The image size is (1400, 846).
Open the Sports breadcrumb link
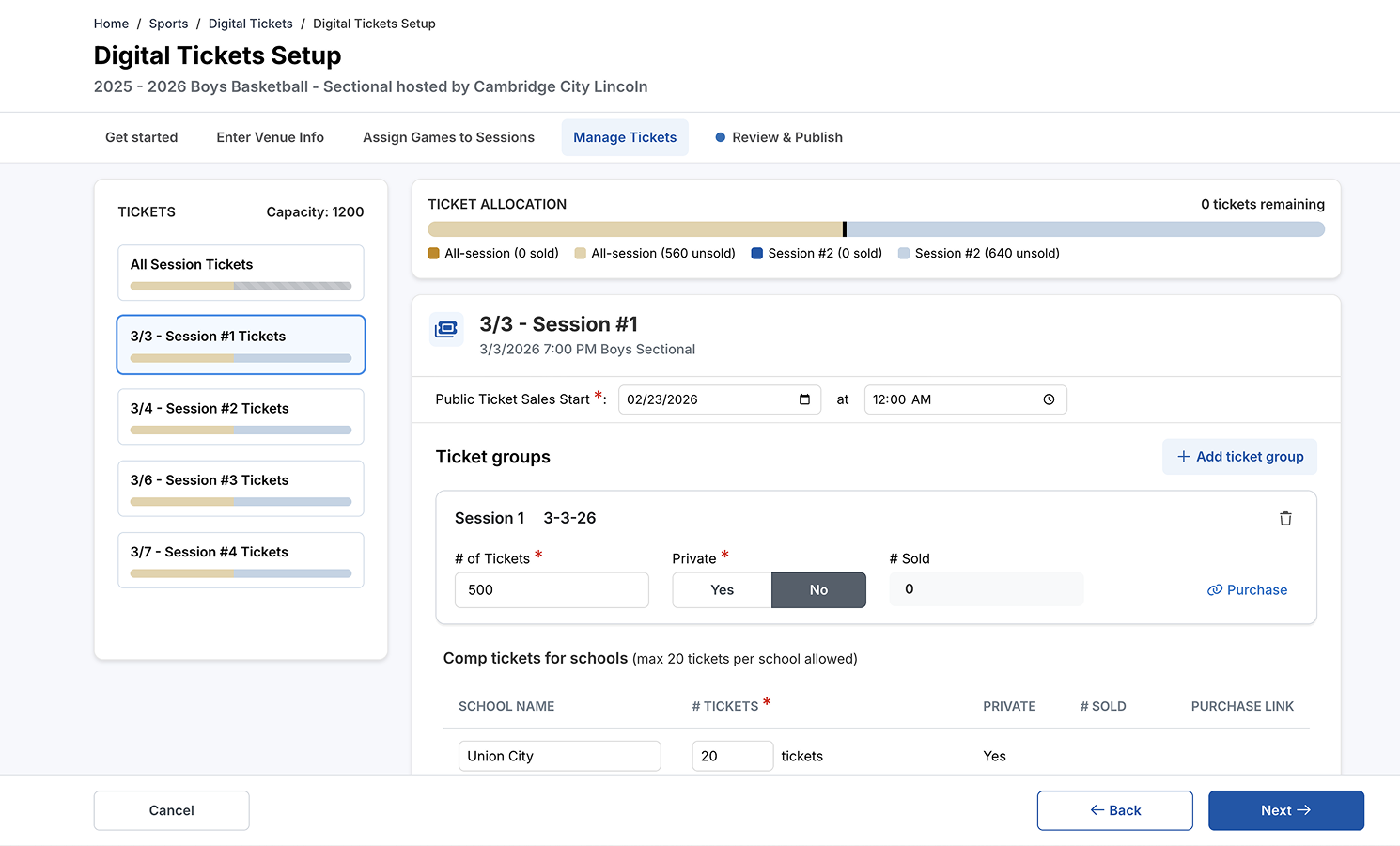click(x=168, y=23)
